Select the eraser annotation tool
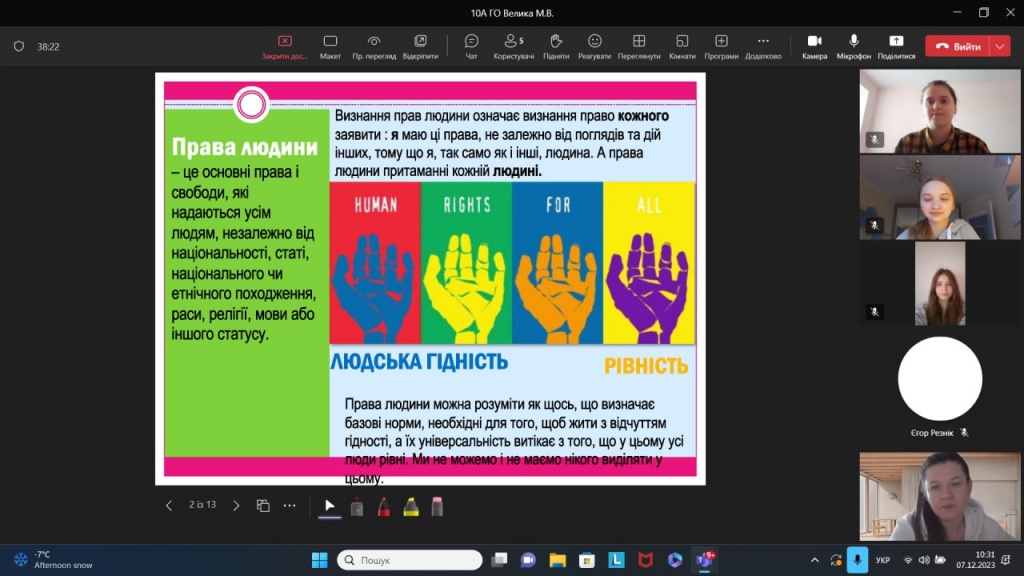Viewport: 1024px width, 576px height. [x=437, y=506]
